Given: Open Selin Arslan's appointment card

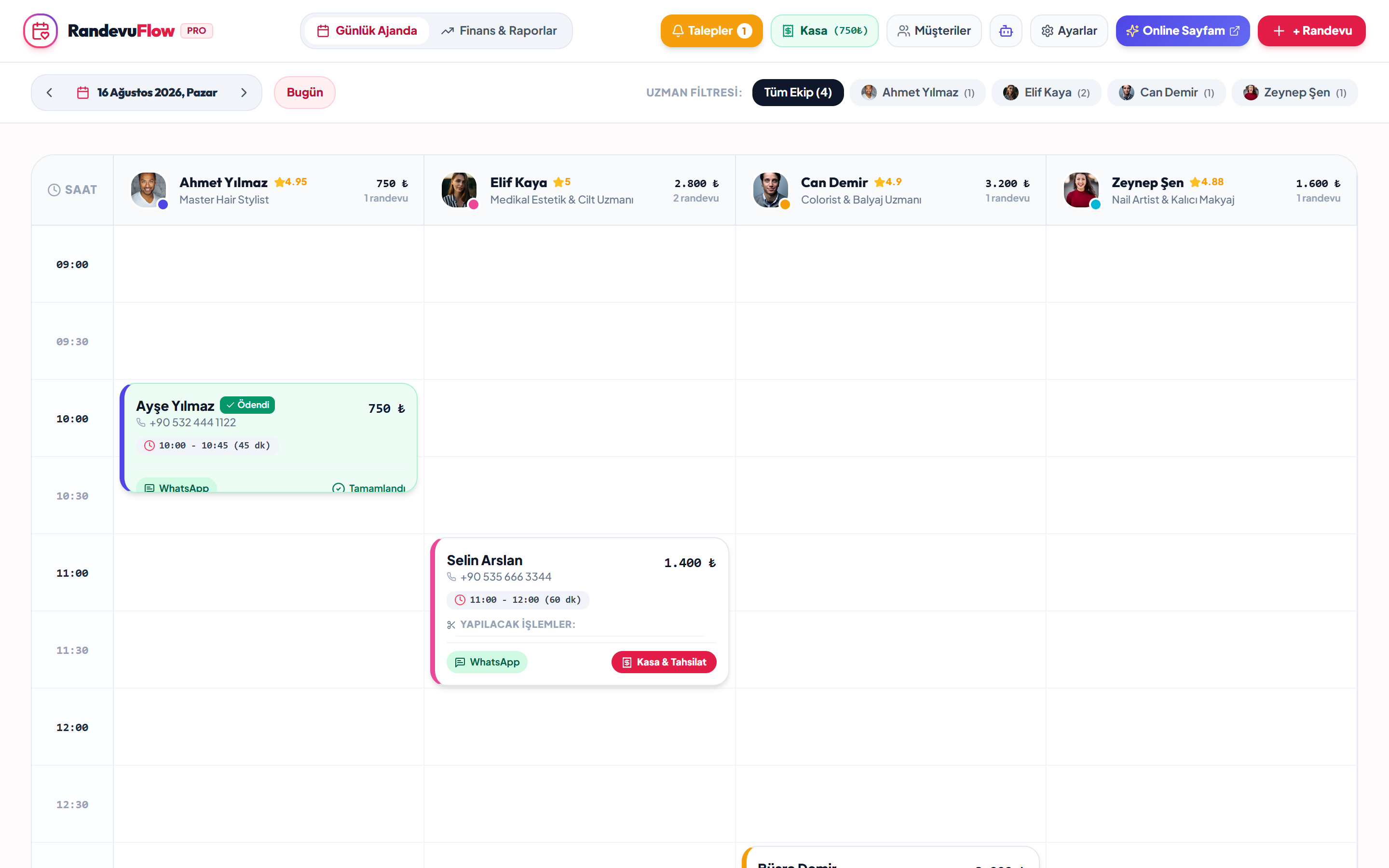Looking at the screenshot, I should click(580, 611).
